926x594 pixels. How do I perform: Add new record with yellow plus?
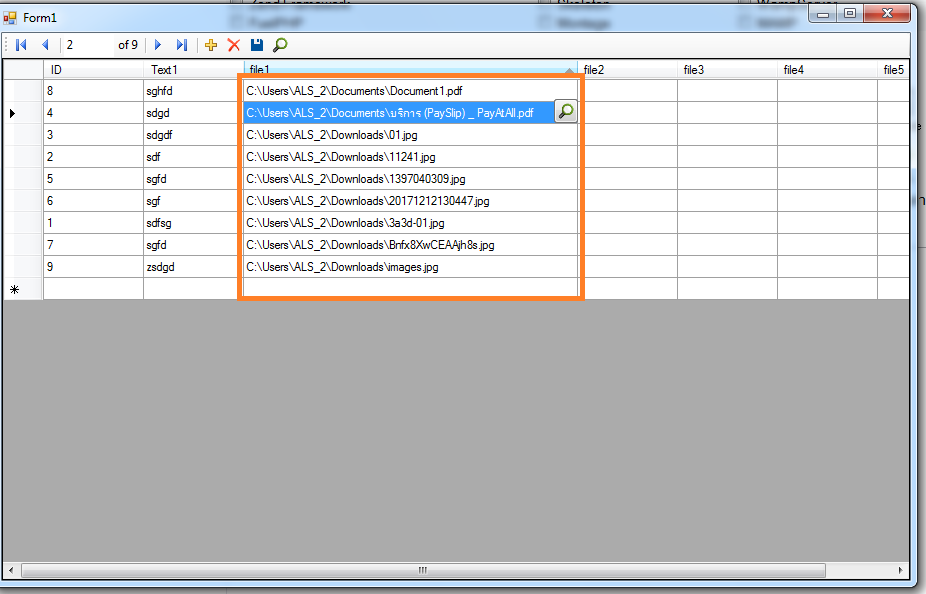[211, 45]
